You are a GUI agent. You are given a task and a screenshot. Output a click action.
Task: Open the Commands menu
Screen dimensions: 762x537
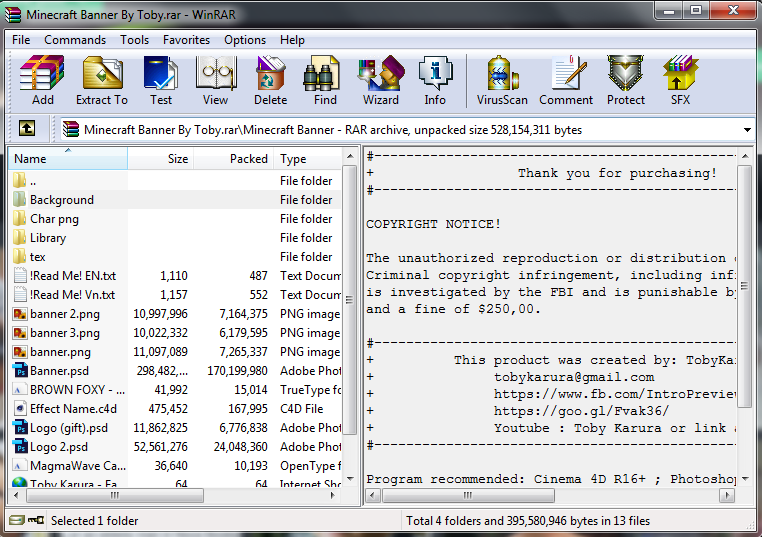[75, 40]
